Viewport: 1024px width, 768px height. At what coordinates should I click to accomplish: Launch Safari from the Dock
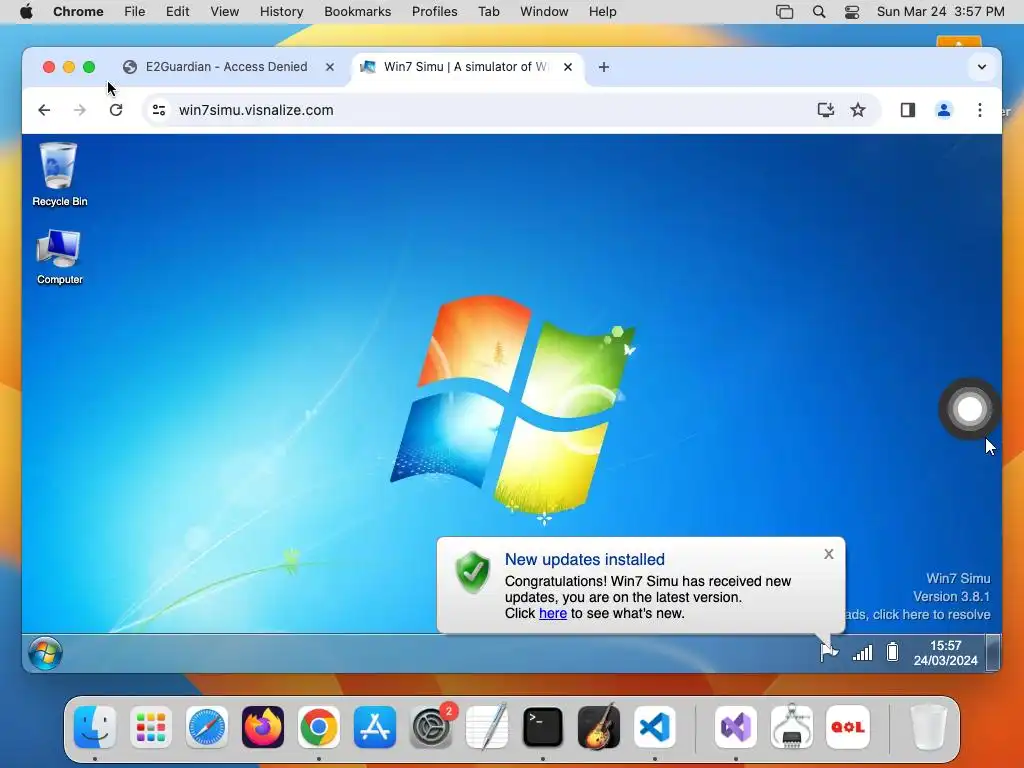coord(207,727)
